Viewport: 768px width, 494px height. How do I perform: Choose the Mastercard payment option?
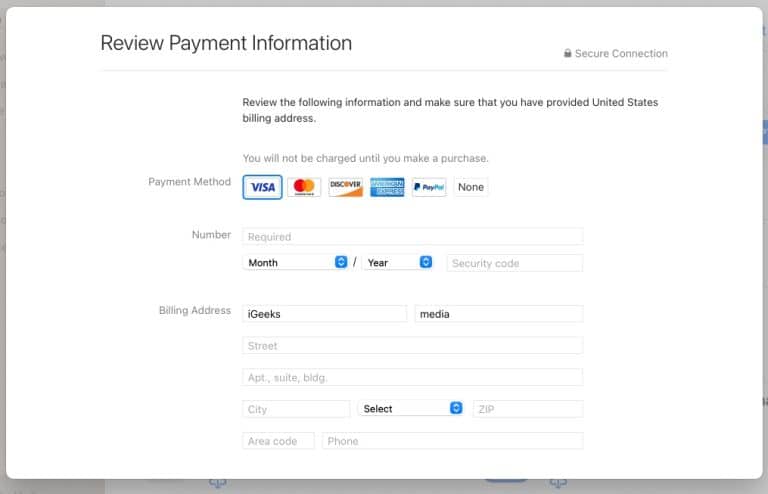point(304,187)
